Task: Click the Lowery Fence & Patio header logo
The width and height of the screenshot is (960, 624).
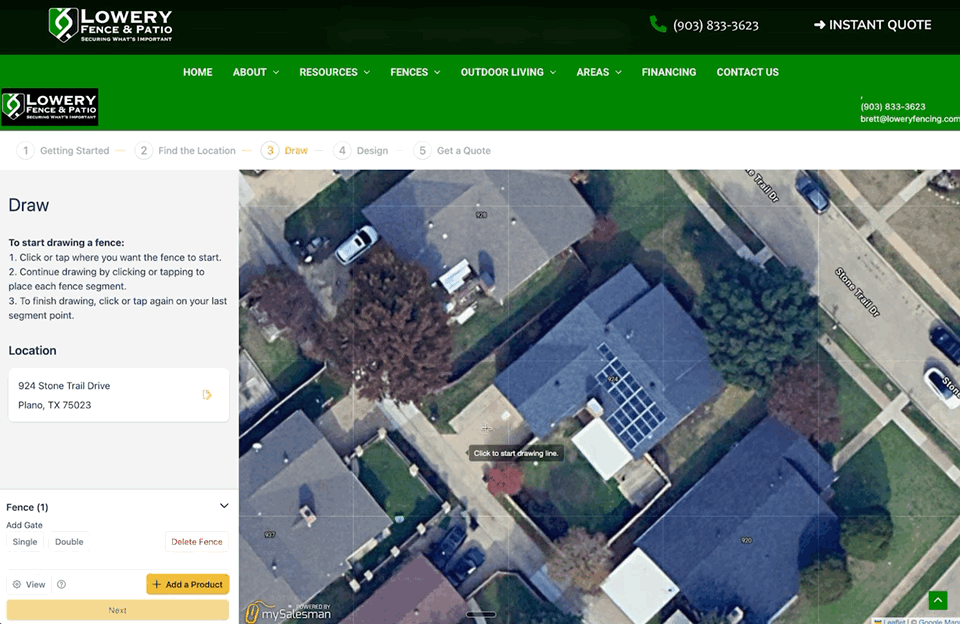Action: tap(111, 25)
